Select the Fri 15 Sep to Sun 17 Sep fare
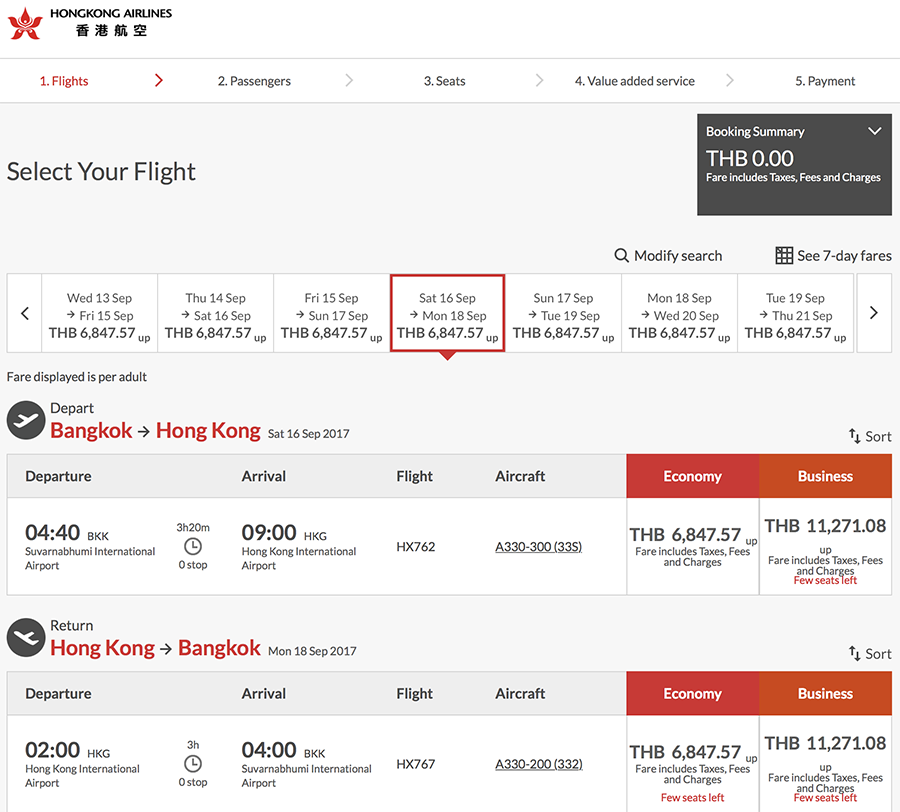 coord(331,313)
